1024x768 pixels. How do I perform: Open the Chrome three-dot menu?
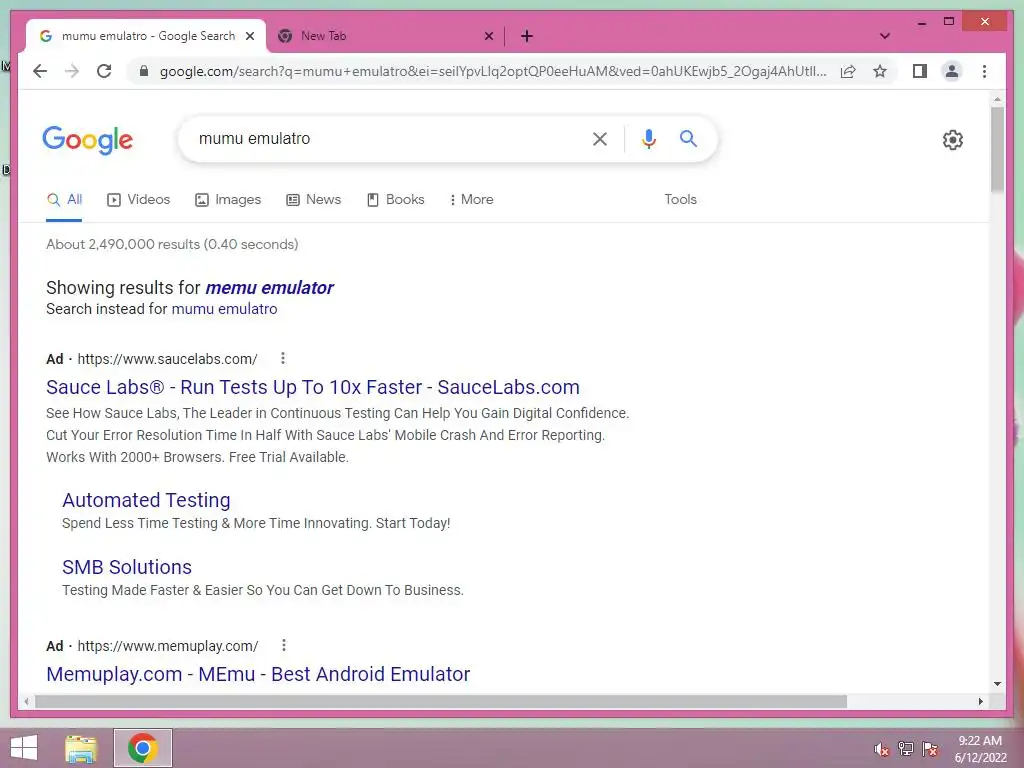point(984,71)
